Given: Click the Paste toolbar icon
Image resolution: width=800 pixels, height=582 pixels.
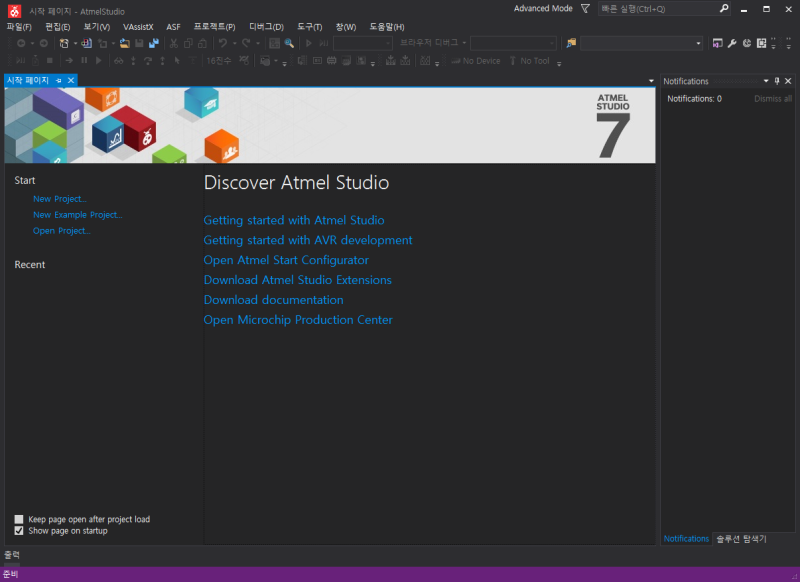Looking at the screenshot, I should pyautogui.click(x=203, y=43).
